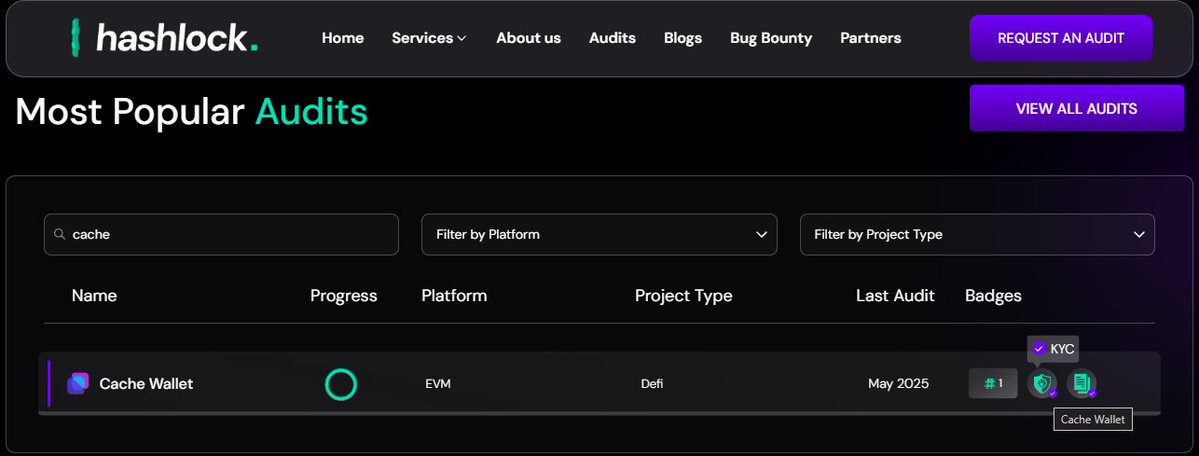1199x456 pixels.
Task: Click the KYC shield badge icon
Action: tap(1042, 383)
